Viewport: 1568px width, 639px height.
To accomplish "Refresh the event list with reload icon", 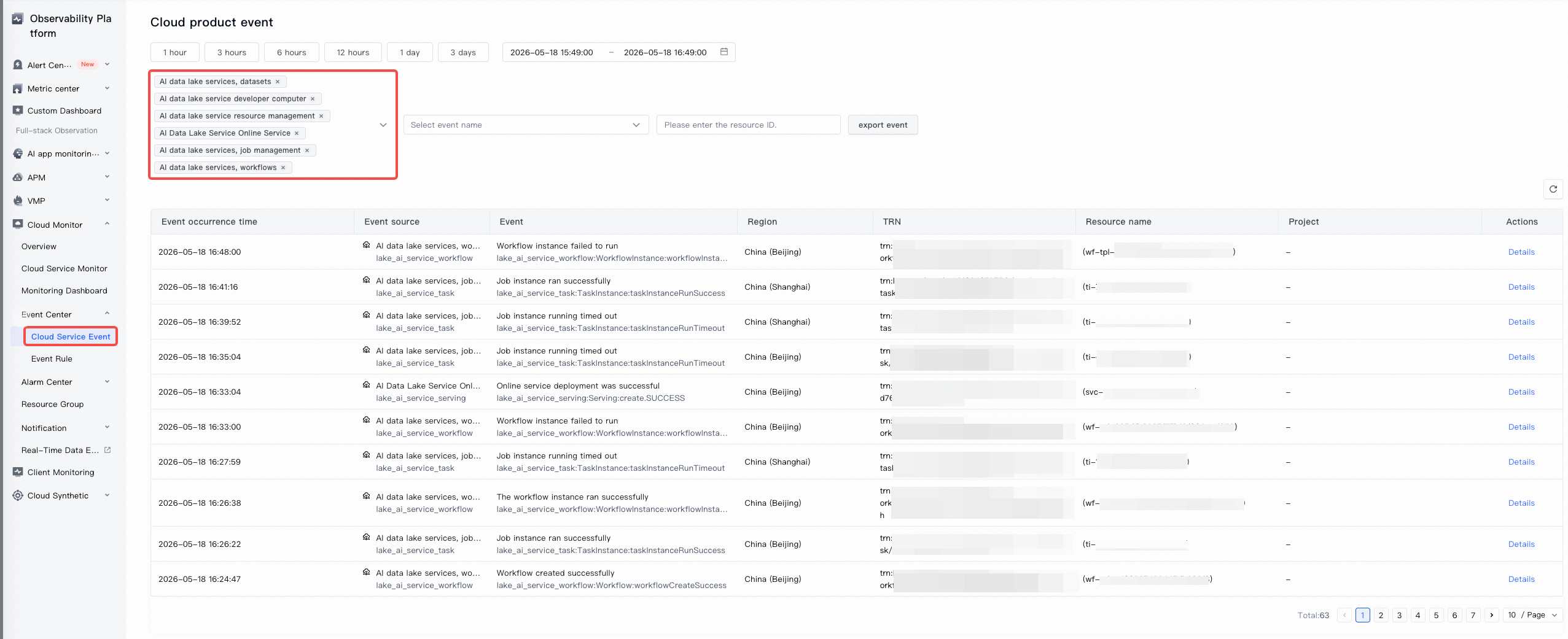I will (1553, 189).
